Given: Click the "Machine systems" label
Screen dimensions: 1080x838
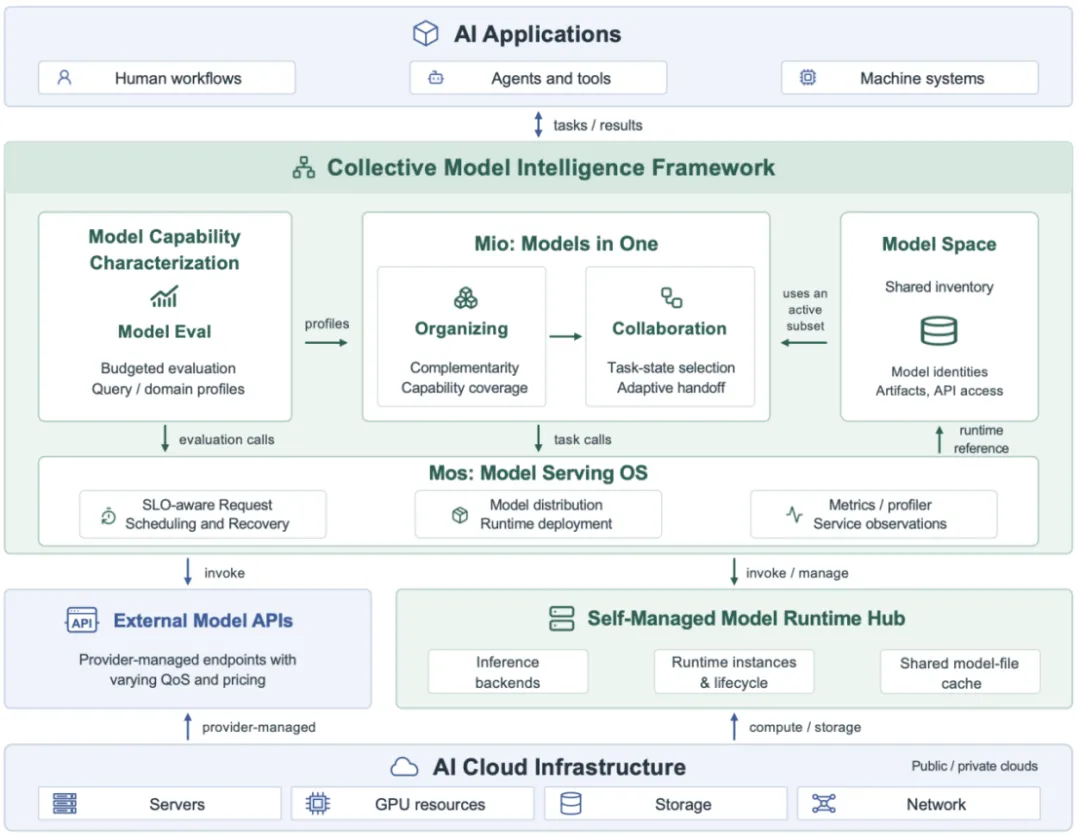Looking at the screenshot, I should pos(922,78).
